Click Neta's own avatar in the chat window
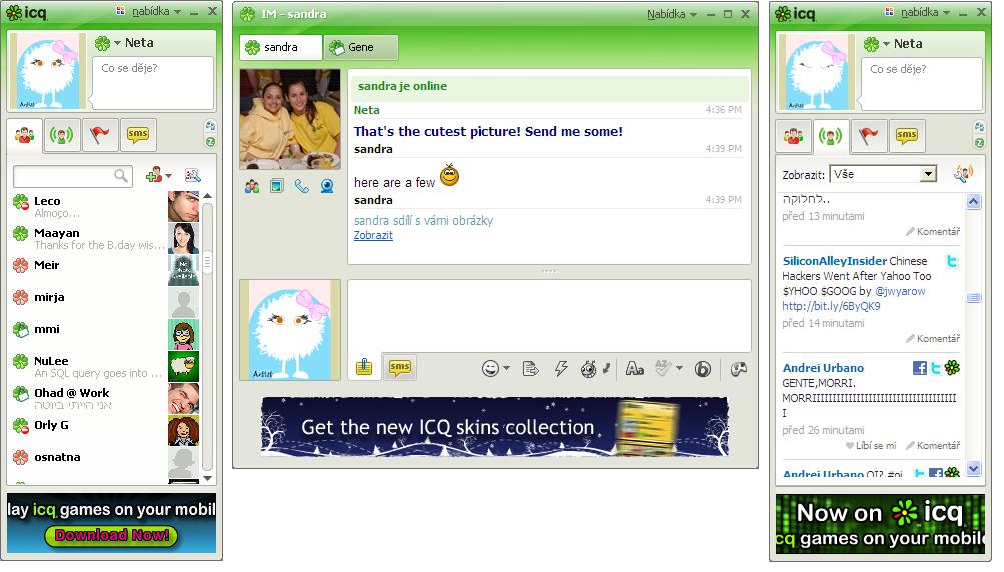Screen dimensions: 1004x572 [290, 330]
